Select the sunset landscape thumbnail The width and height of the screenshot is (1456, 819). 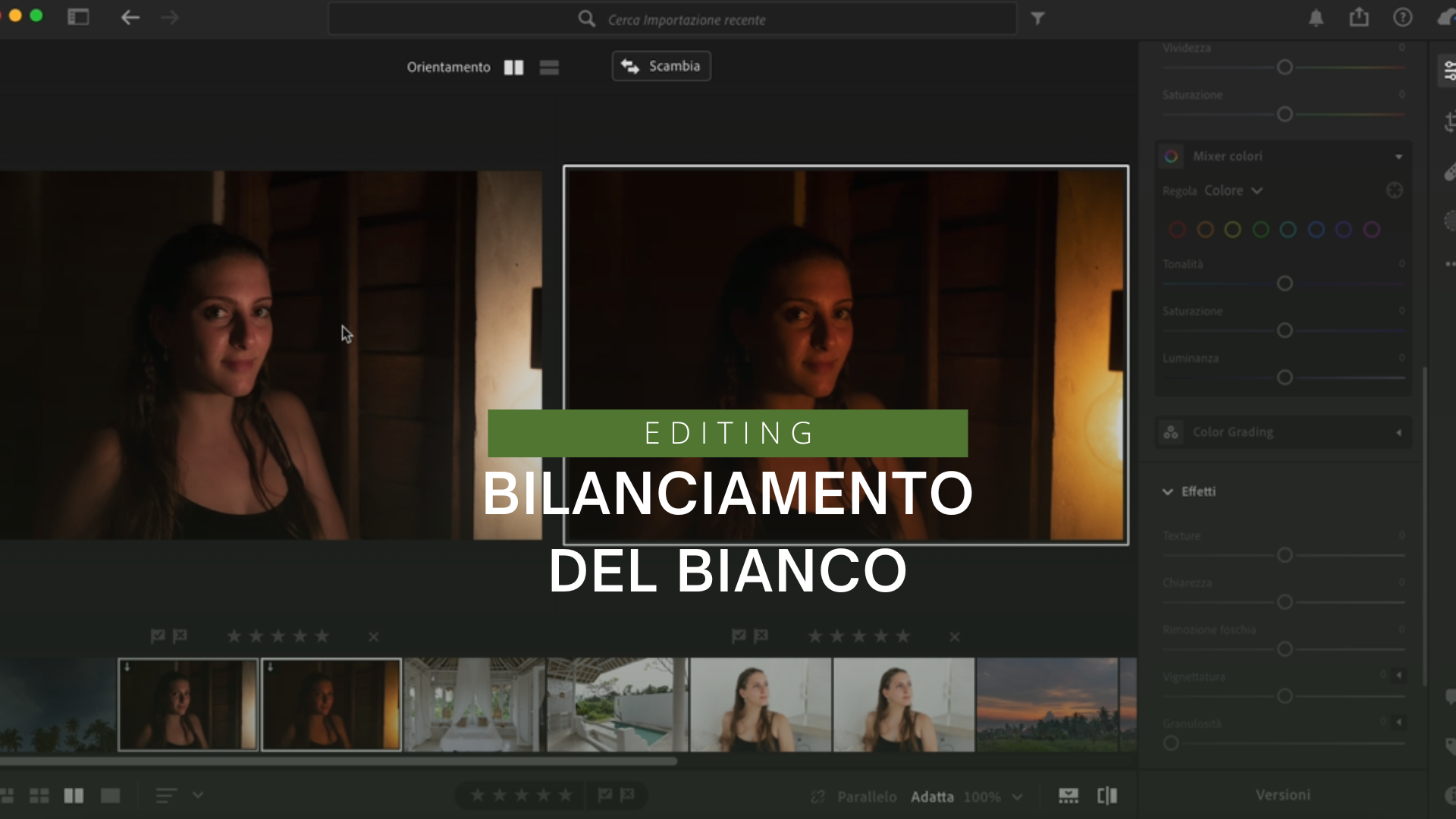(x=1046, y=704)
